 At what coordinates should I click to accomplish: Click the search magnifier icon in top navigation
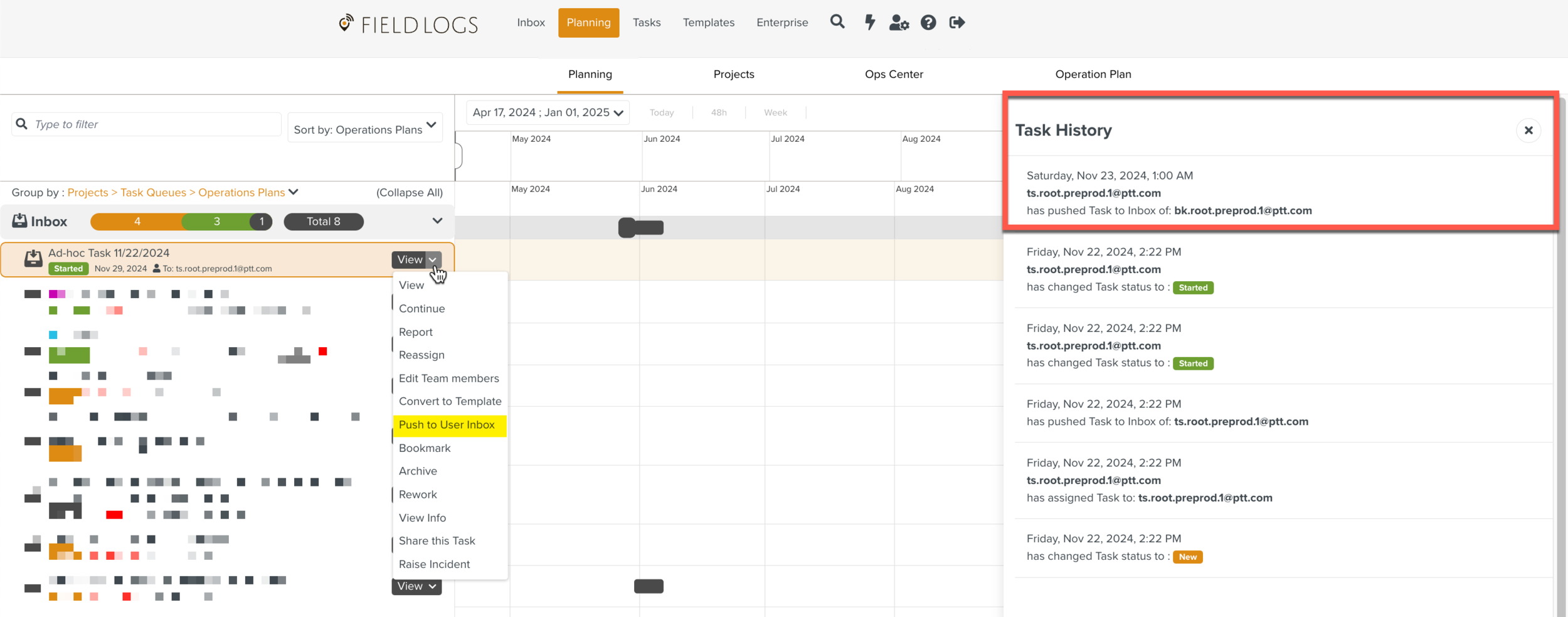[x=837, y=23]
